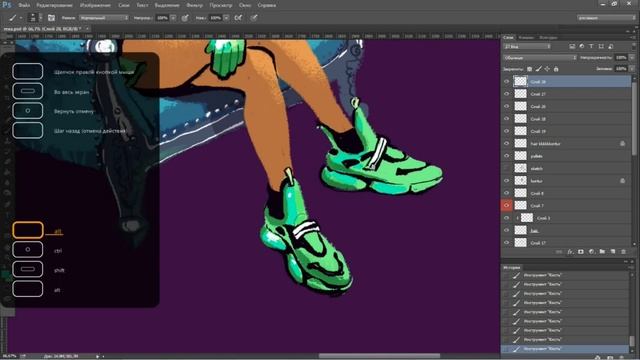Open brush Mode dropdown in options bar
640x360 pixels.
[x=104, y=18]
